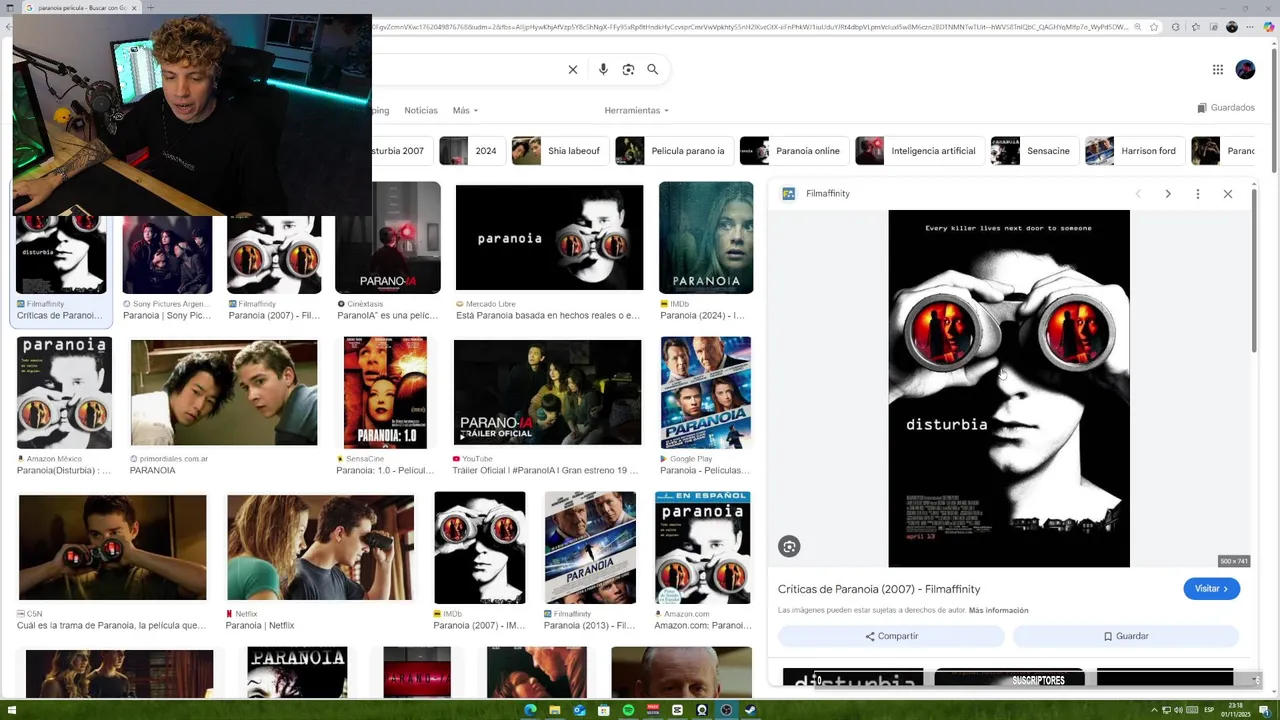1280x720 pixels.
Task: Open the Cinéxtasis ParanoIA thumbnail
Action: point(388,238)
